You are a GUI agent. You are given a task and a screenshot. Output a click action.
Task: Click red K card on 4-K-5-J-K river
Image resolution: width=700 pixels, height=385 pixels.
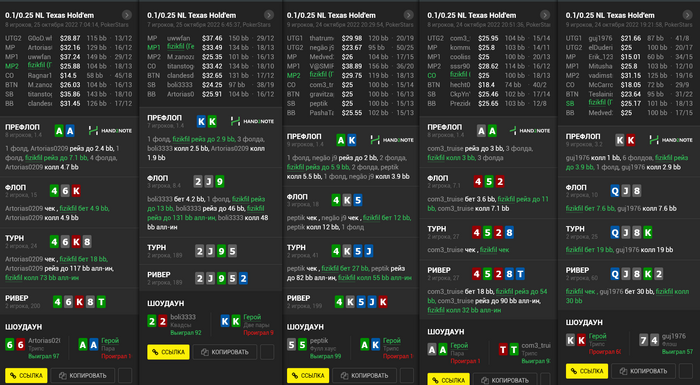tap(383, 302)
